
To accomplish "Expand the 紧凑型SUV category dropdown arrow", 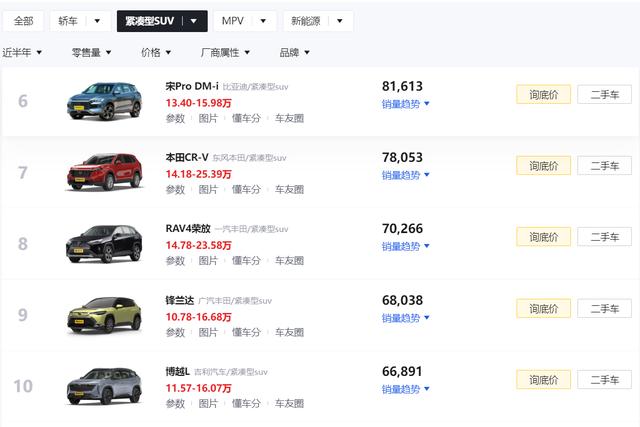I will [x=194, y=21].
